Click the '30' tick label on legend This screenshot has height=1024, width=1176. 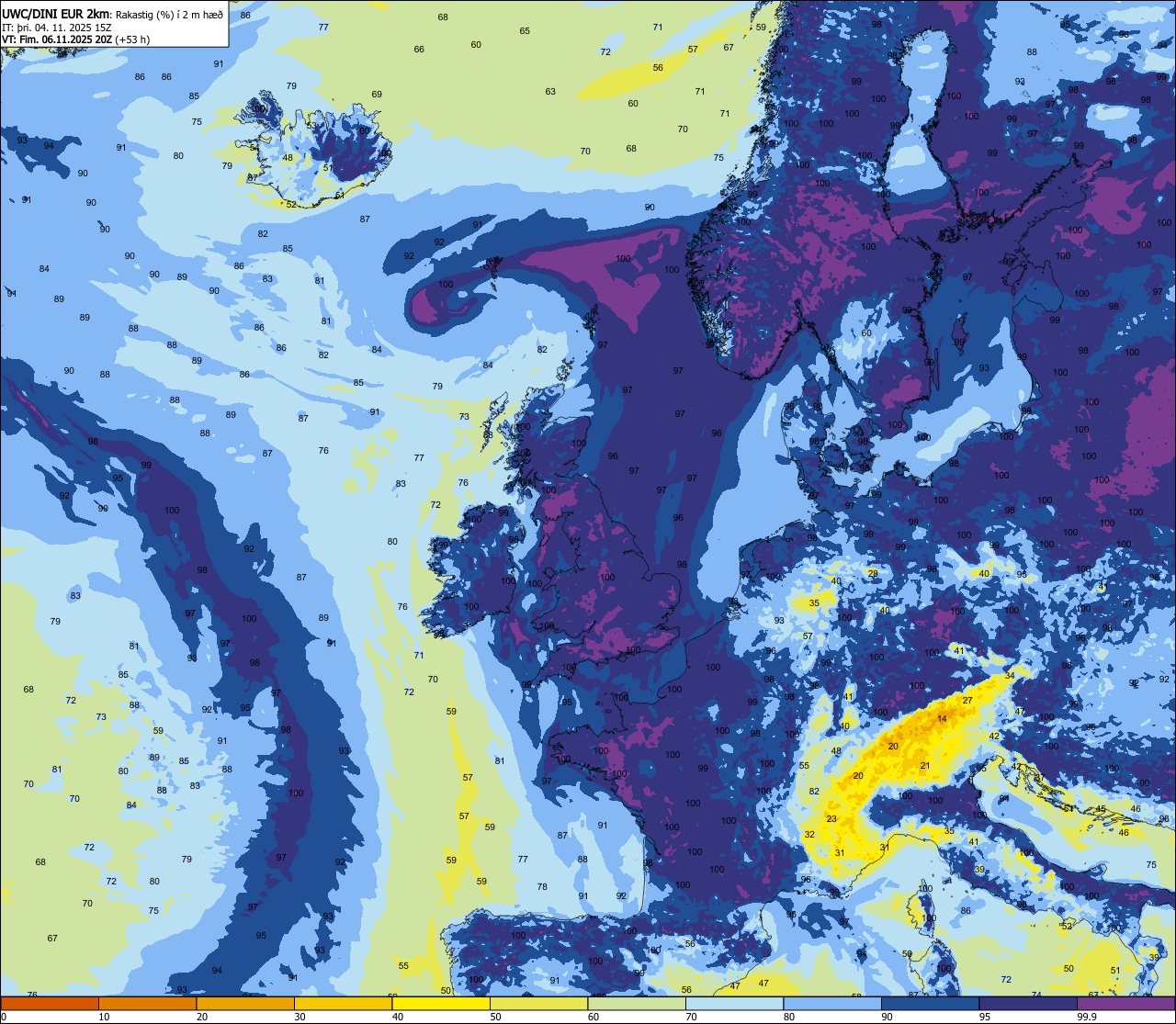pos(300,1017)
